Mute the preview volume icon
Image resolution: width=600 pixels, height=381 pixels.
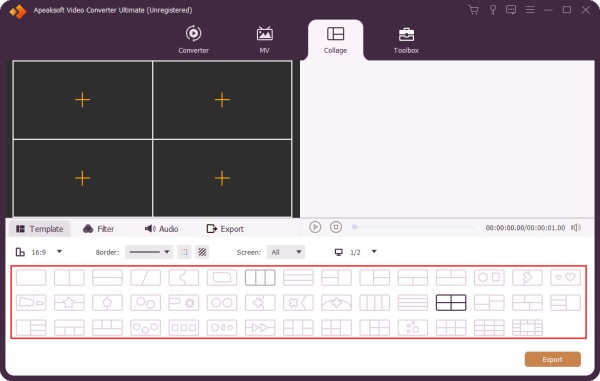tap(576, 228)
